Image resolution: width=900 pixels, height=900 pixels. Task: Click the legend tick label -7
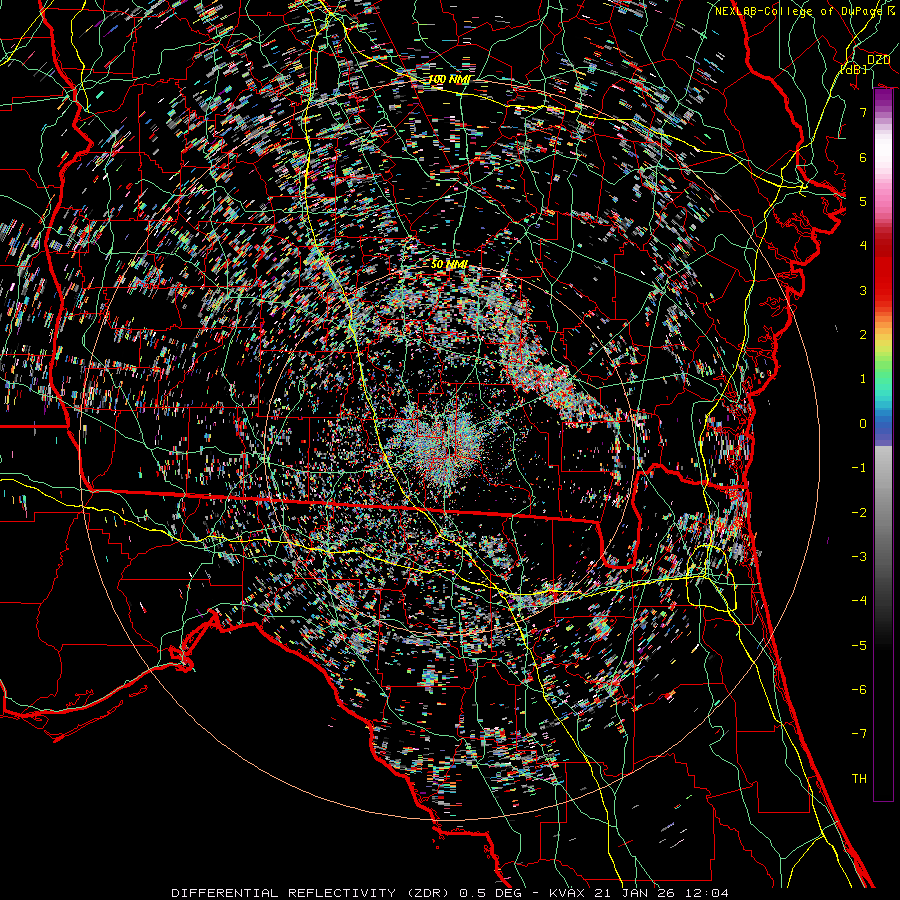point(859,734)
